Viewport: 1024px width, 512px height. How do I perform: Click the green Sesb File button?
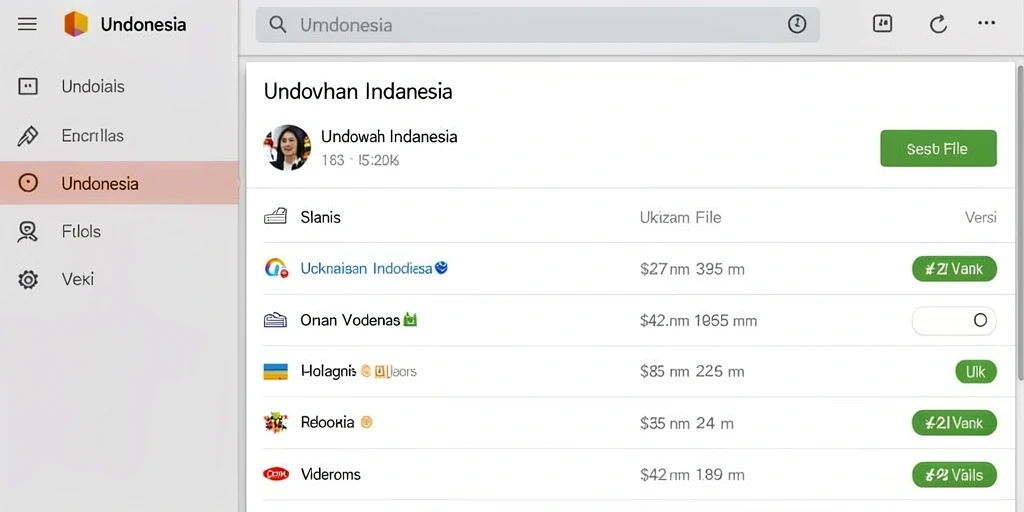(x=938, y=148)
